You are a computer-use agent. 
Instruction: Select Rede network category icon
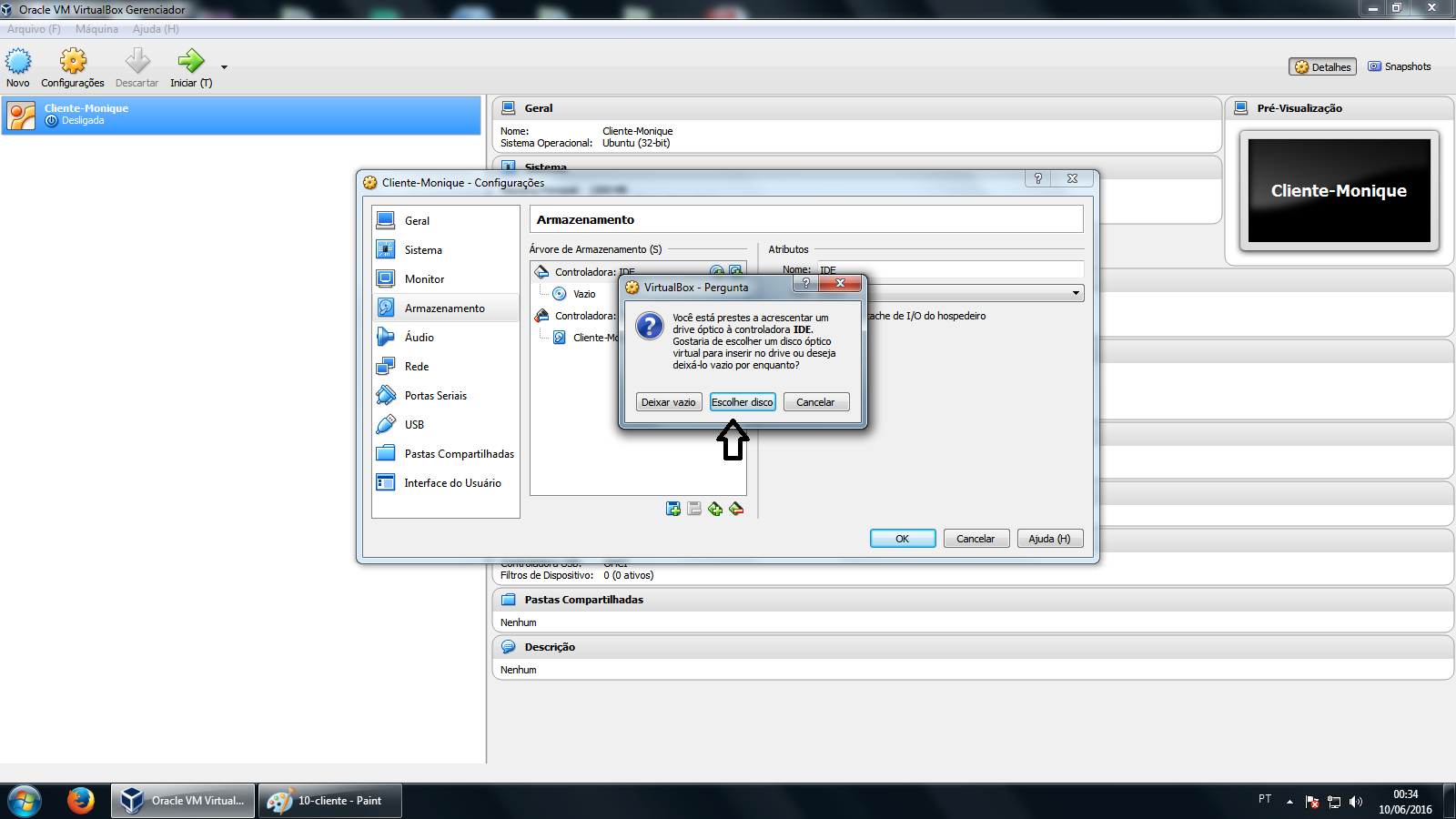[386, 366]
